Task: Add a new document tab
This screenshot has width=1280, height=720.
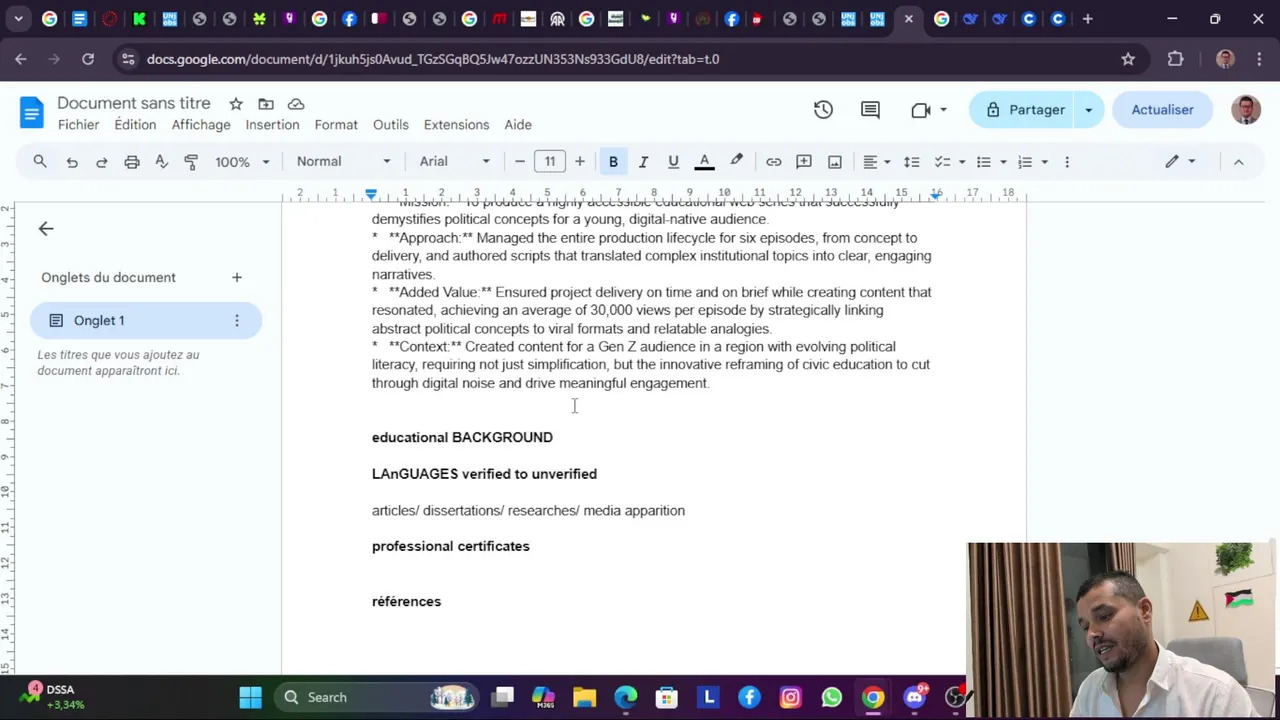Action: [x=237, y=278]
